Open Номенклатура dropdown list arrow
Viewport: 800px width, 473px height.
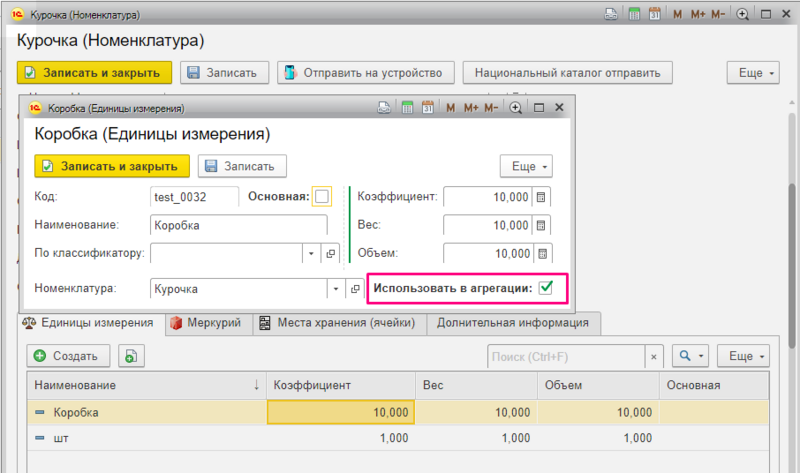point(336,289)
